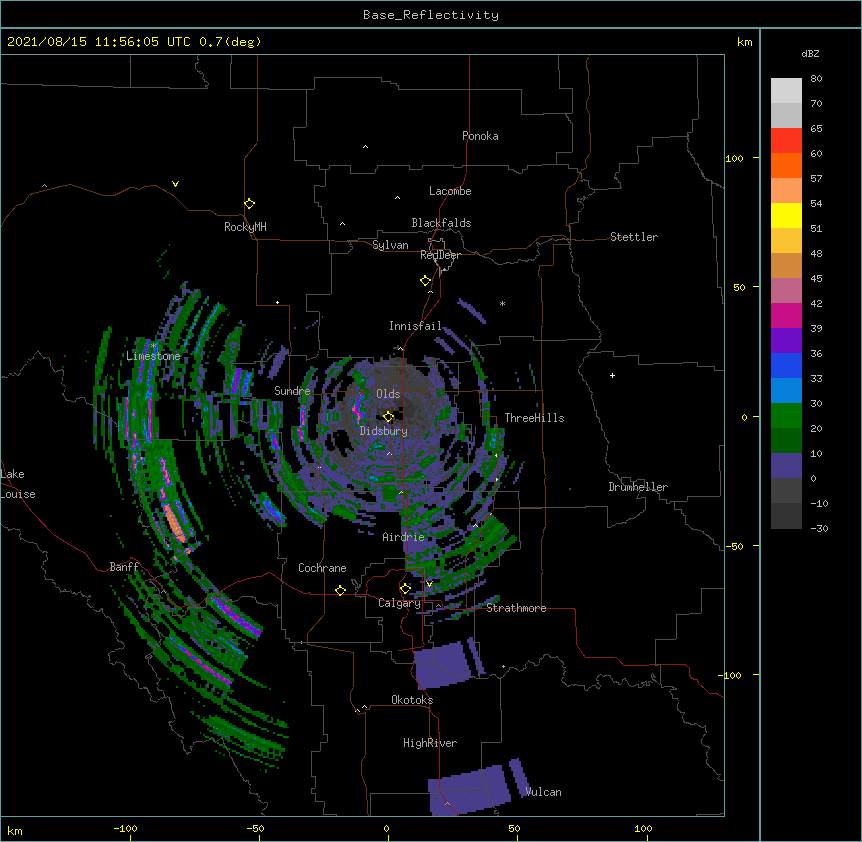This screenshot has height=842, width=862.
Task: Click the RedDeer city label
Action: (x=440, y=255)
